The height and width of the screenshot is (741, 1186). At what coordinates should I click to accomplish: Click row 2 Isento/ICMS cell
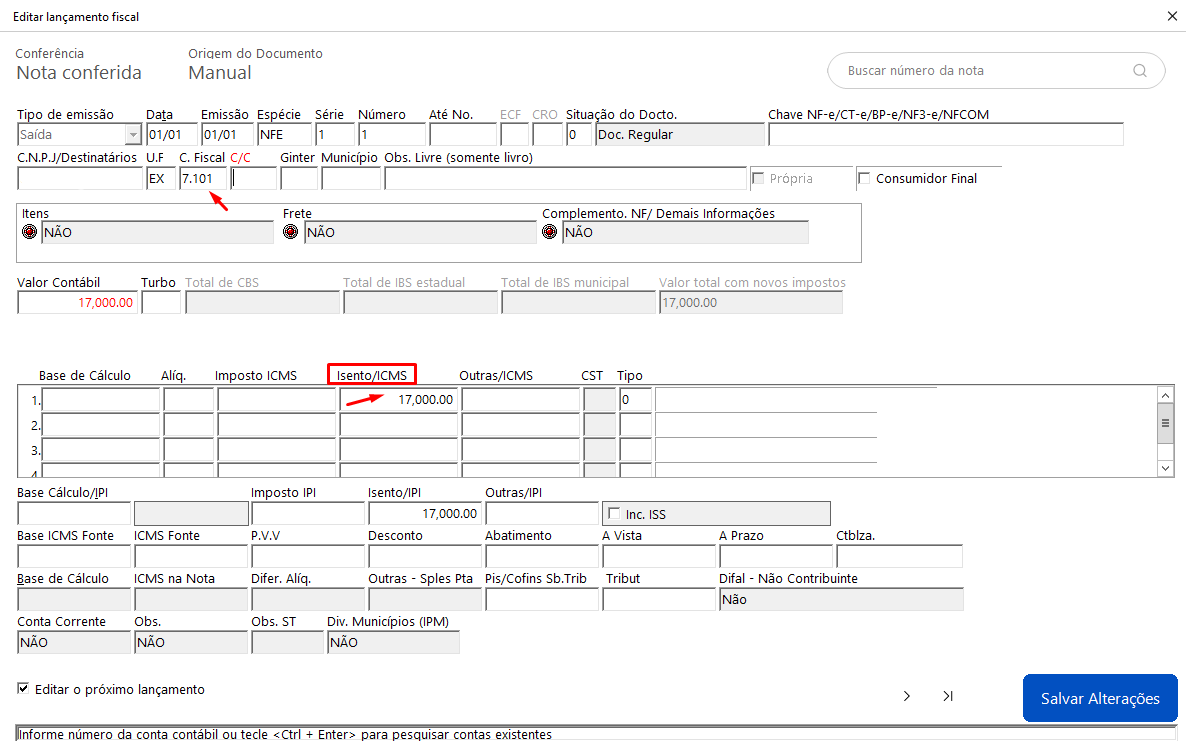click(x=398, y=425)
